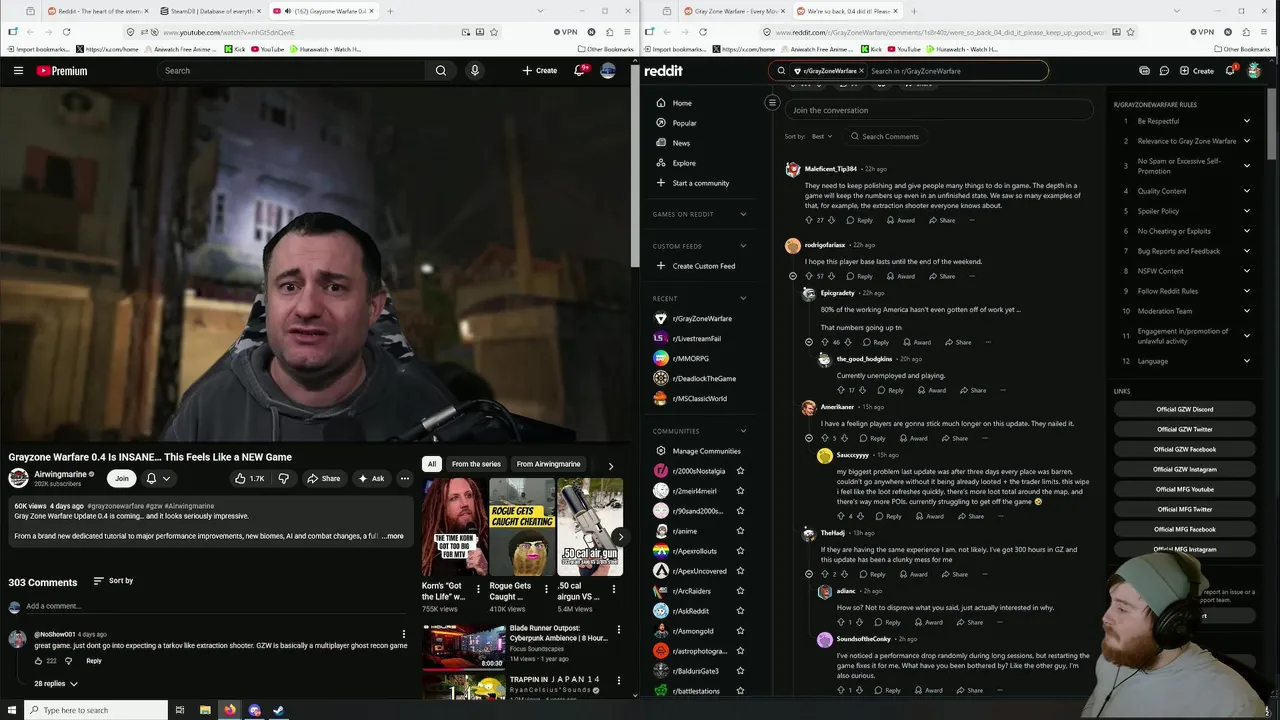The height and width of the screenshot is (720, 1280).
Task: Downvote rodrigofariasx's comment
Action: coord(831,276)
